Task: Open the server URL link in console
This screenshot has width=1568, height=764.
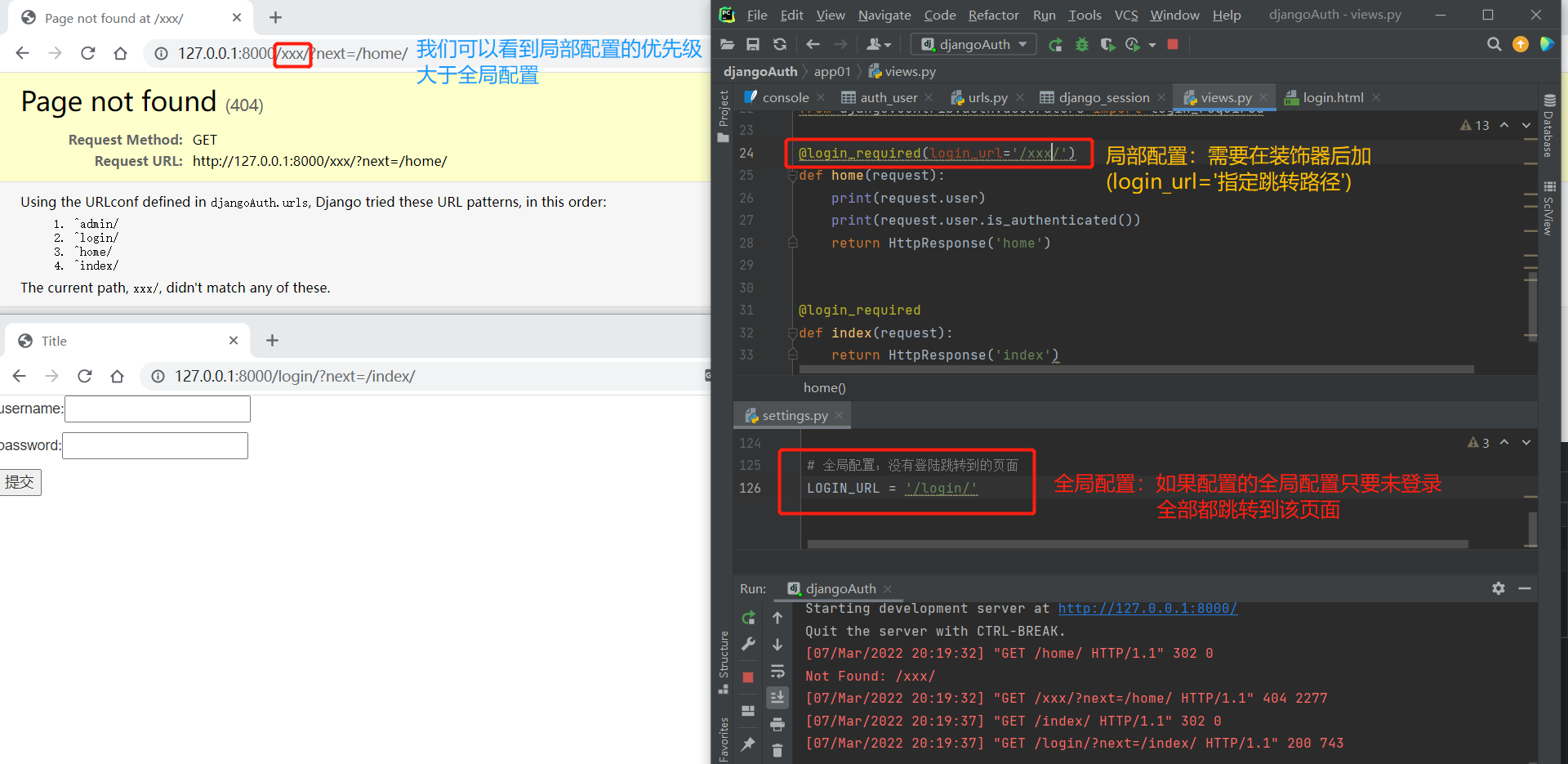Action: click(1147, 609)
